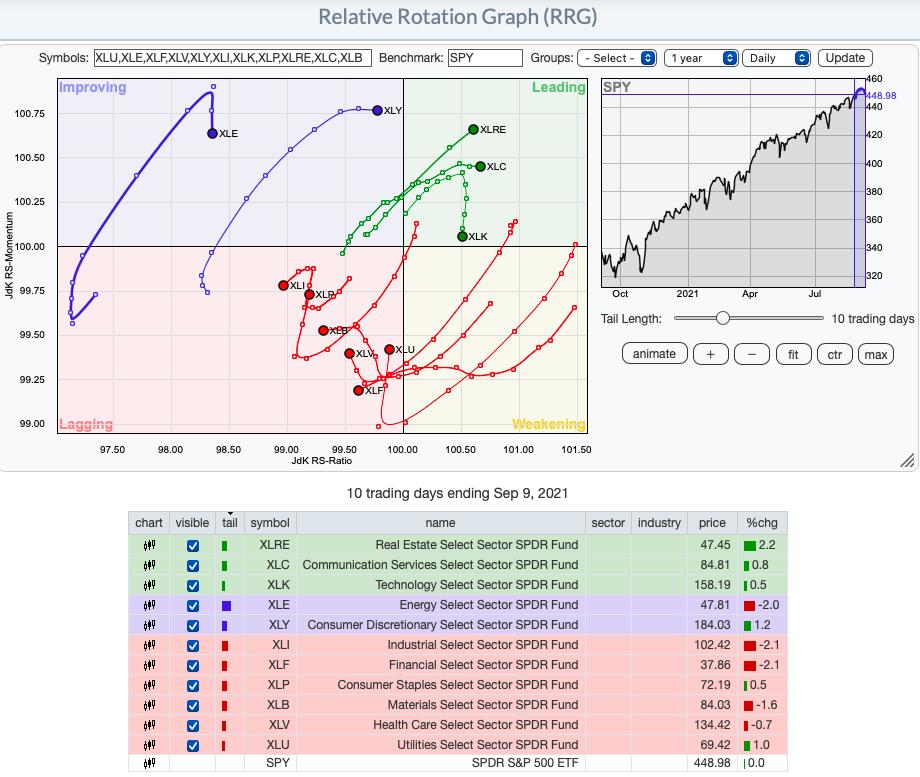
Task: Click the XLI point on the graph
Action: pyautogui.click(x=283, y=285)
